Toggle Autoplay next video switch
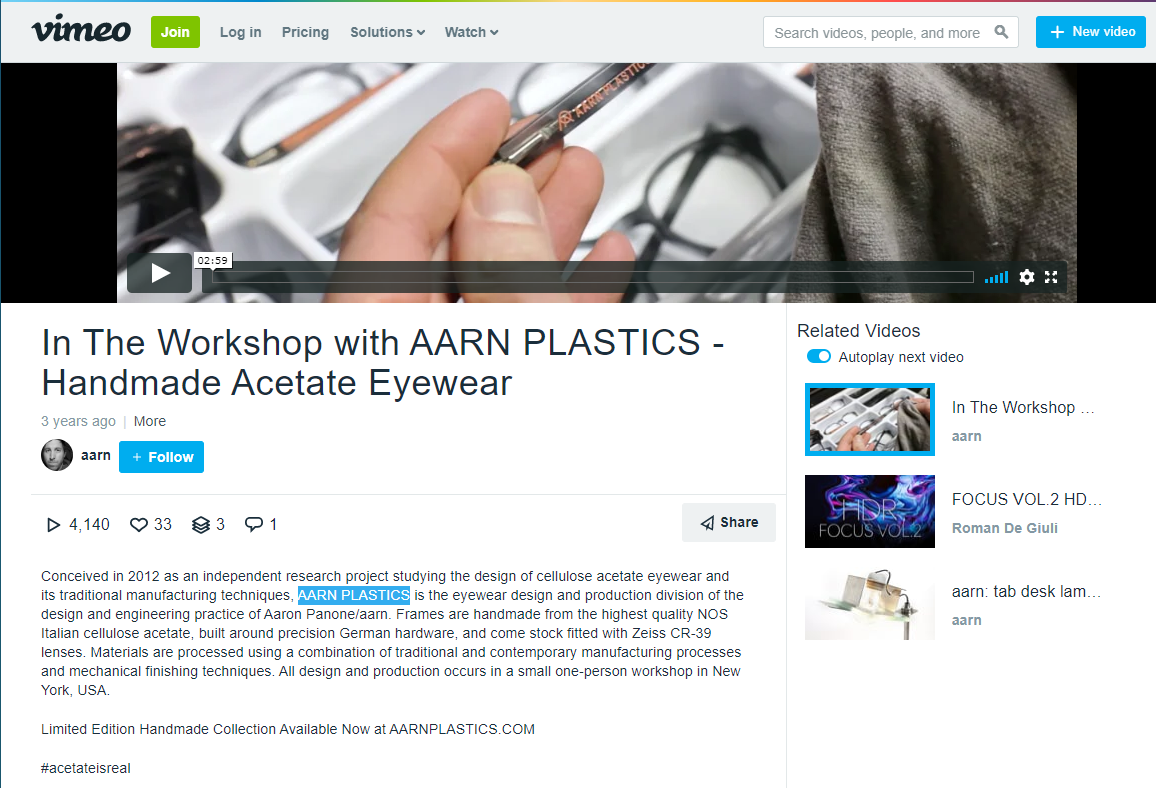Screen dimensions: 1156x788 coord(818,357)
